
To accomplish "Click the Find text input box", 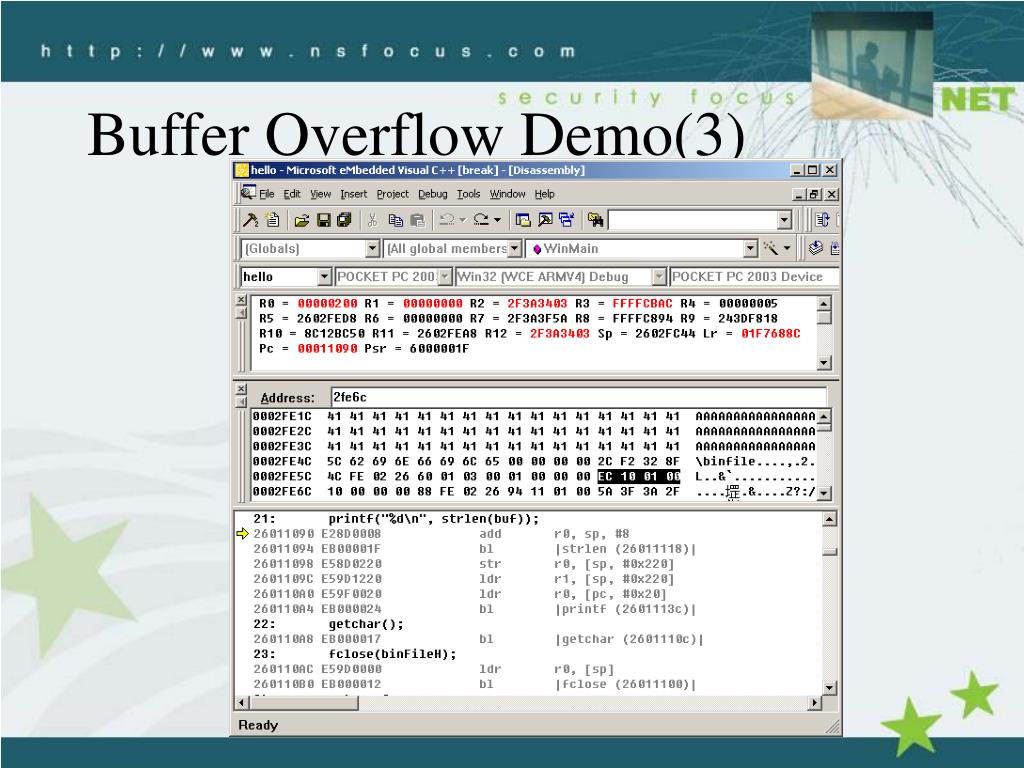I will (694, 221).
